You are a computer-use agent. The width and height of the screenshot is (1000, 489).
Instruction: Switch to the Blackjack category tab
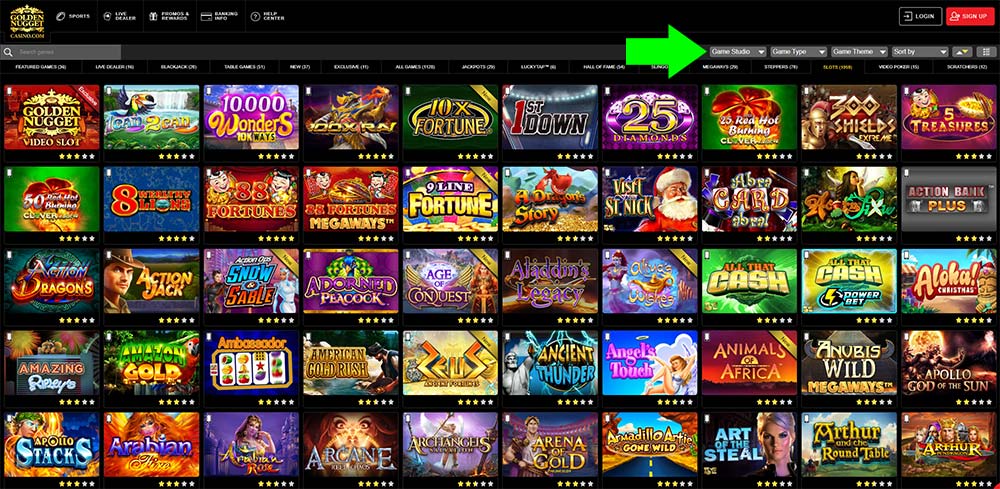click(179, 67)
